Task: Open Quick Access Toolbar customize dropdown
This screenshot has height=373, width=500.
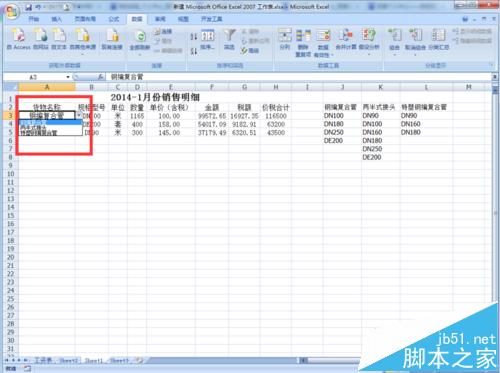Action: click(79, 7)
